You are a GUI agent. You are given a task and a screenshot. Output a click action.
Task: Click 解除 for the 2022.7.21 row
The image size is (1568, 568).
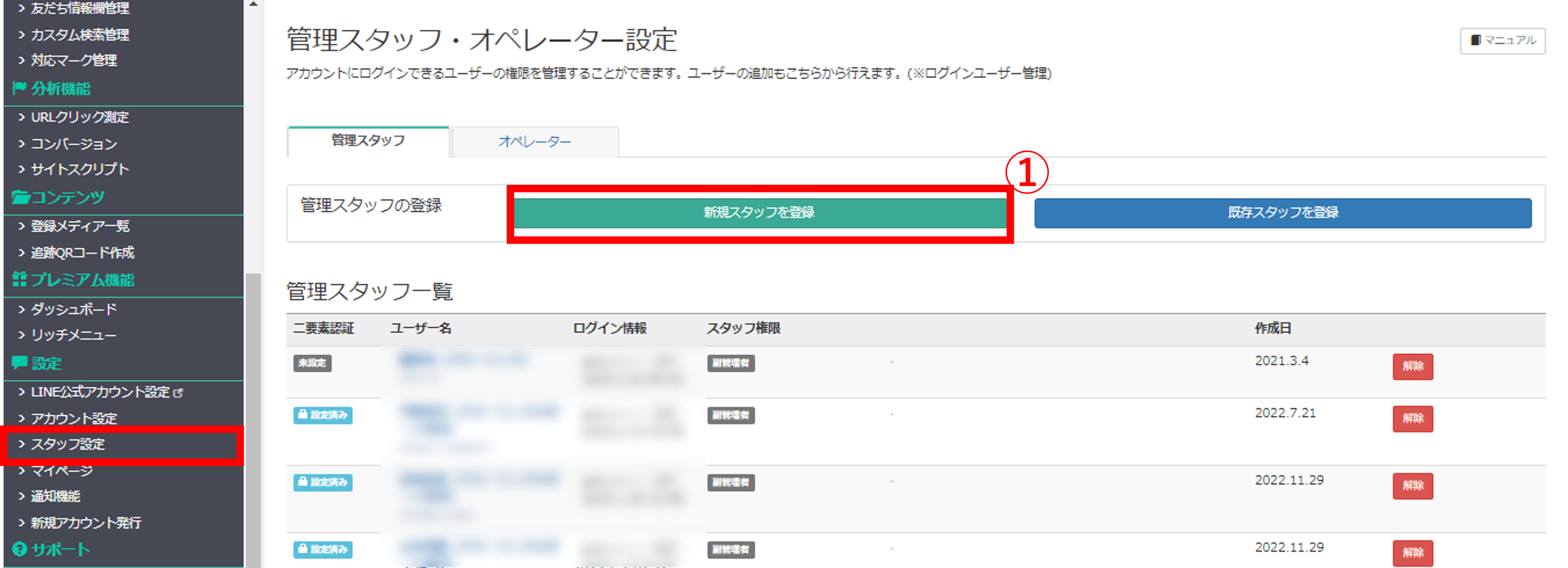(x=1413, y=419)
